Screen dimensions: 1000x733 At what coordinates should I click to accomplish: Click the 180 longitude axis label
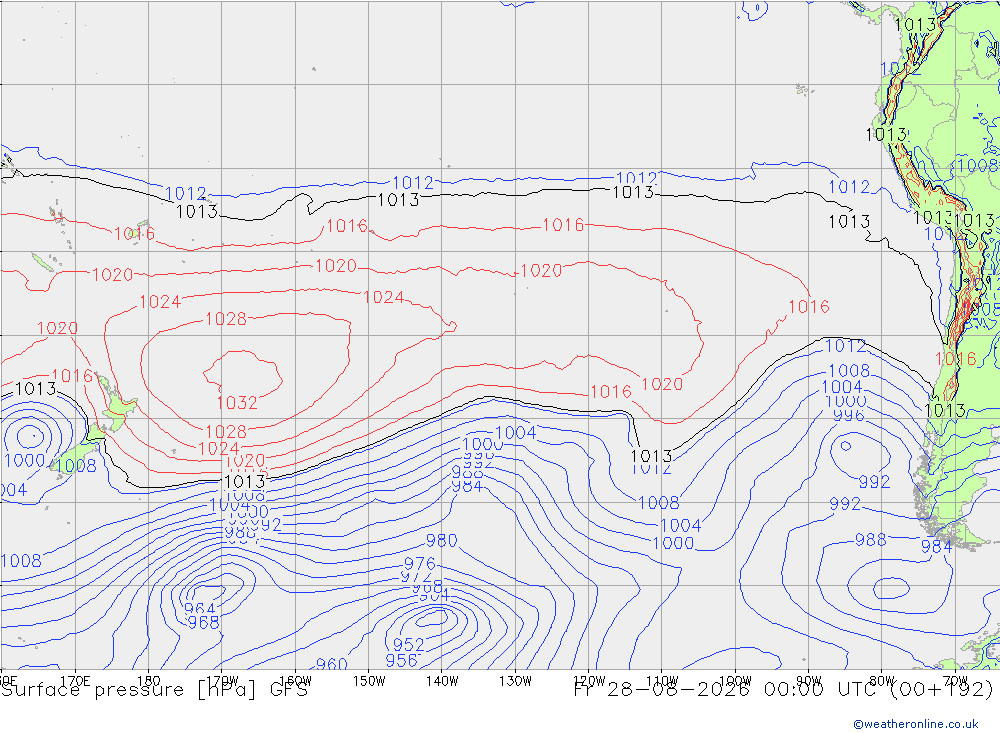coord(149,681)
